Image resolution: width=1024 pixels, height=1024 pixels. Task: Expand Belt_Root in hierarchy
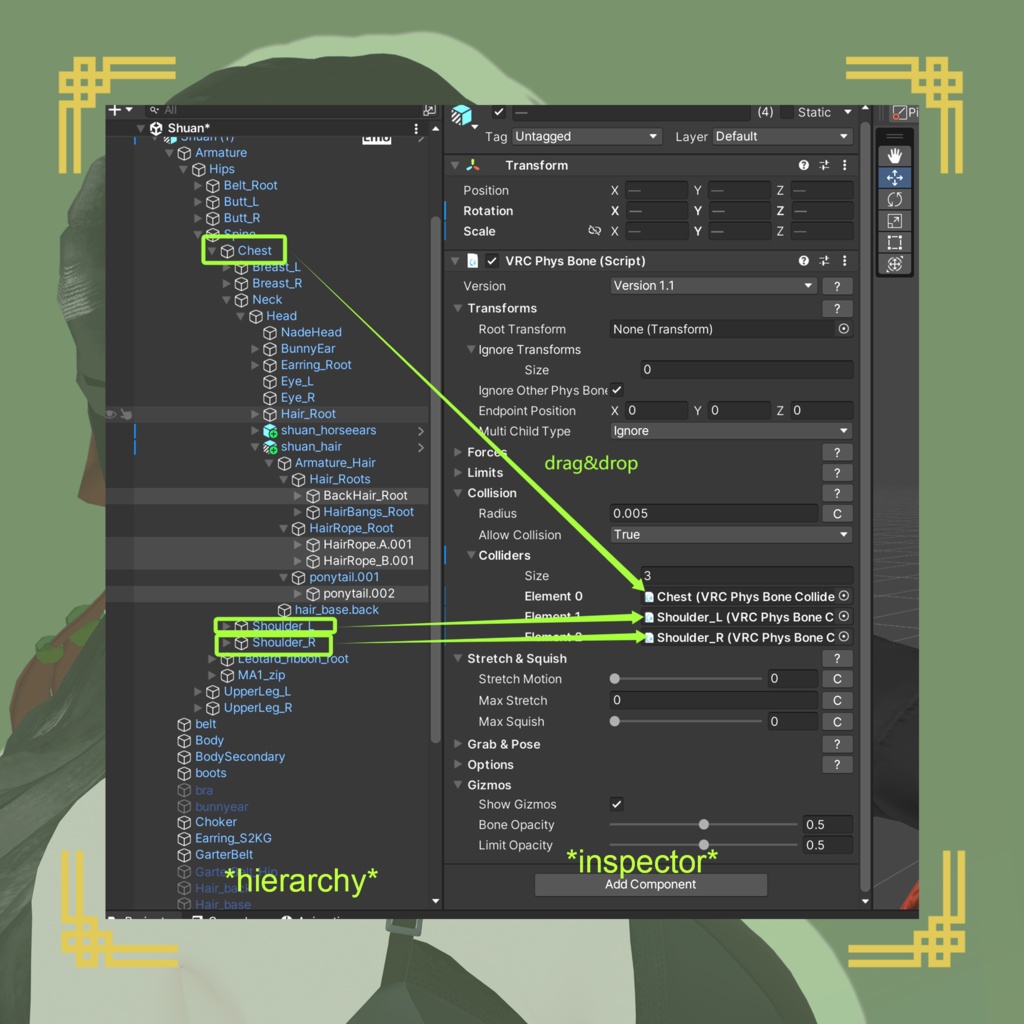198,185
